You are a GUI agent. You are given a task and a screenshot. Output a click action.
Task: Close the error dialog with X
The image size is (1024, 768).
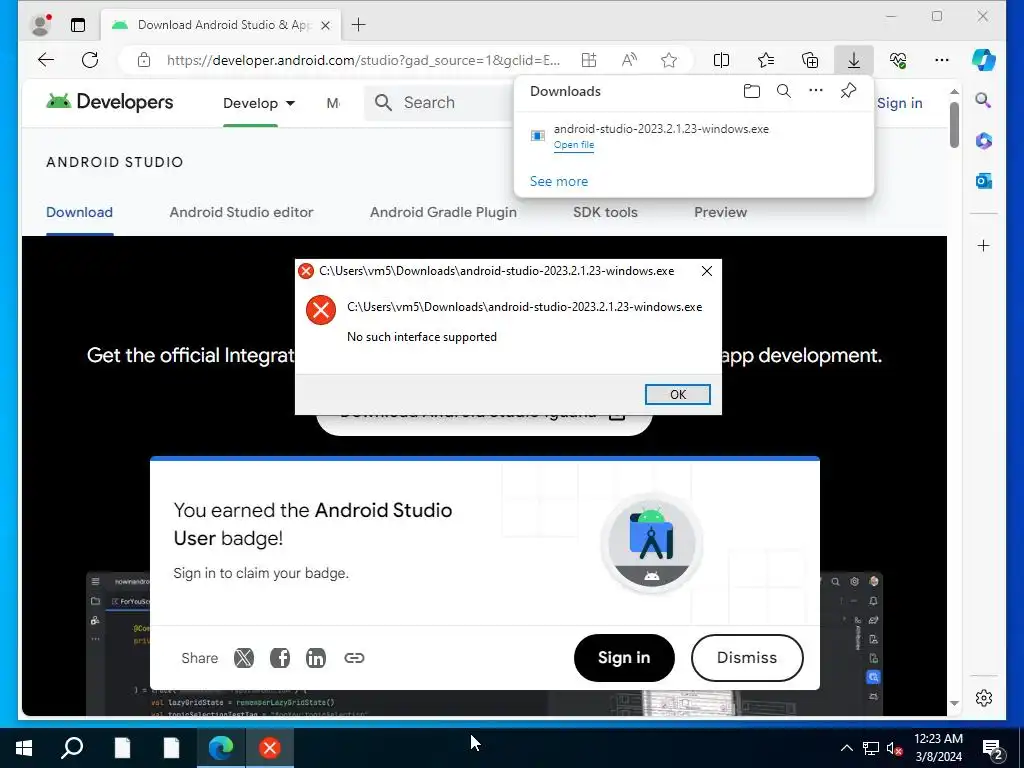pyautogui.click(x=707, y=271)
